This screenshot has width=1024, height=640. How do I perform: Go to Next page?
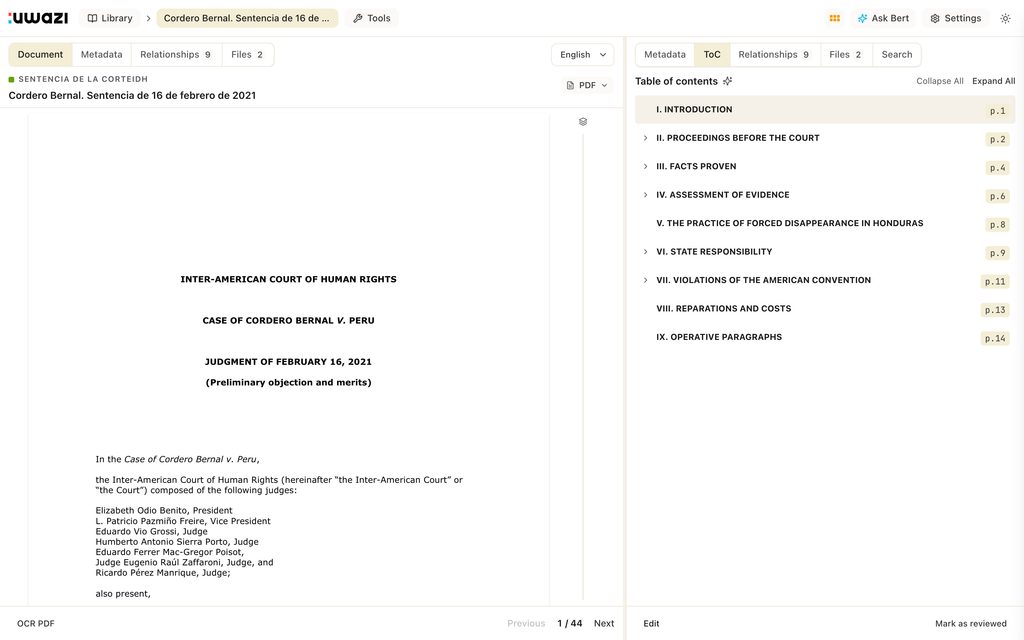(x=603, y=624)
